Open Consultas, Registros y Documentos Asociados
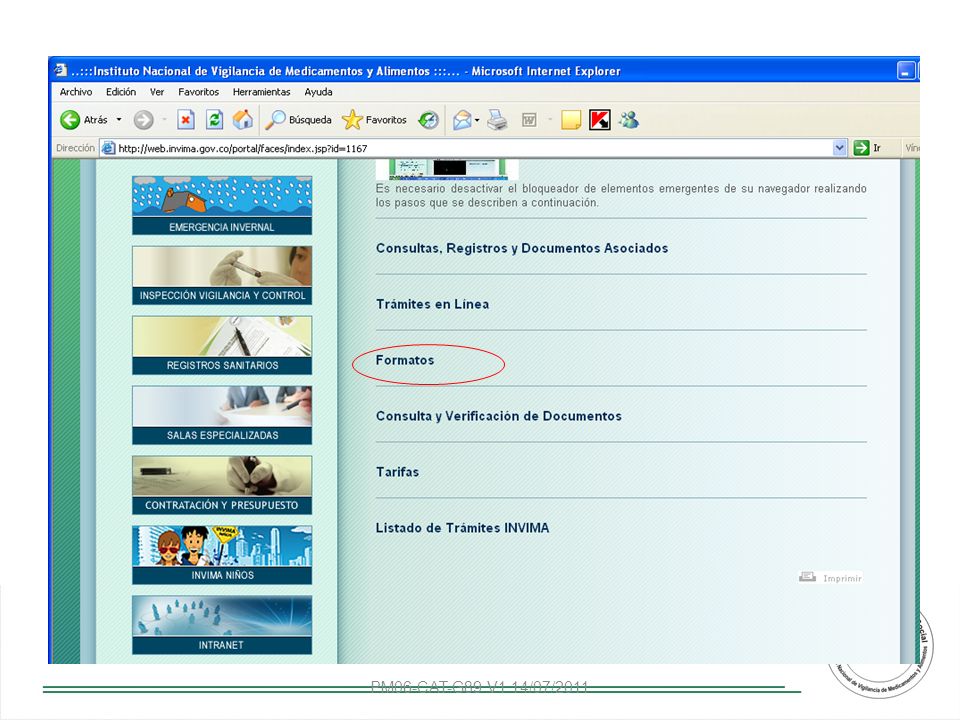Screen dimensions: 960x720 click(x=522, y=248)
